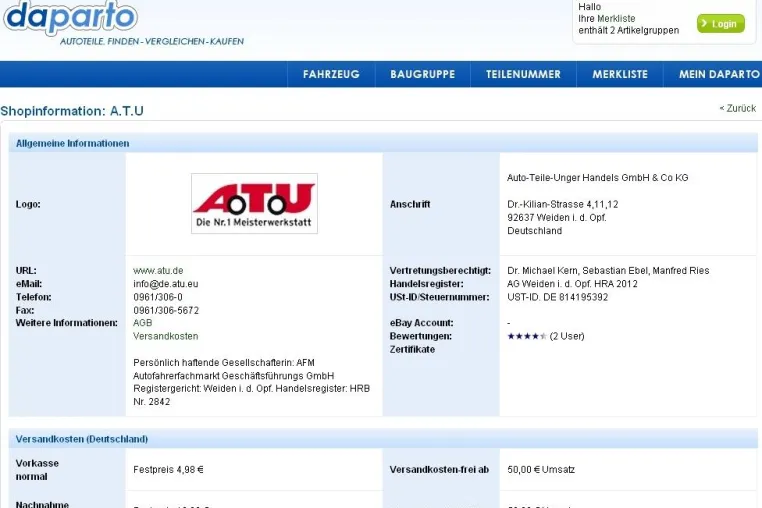Open the AGB link
This screenshot has height=508, width=762.
pos(142,323)
